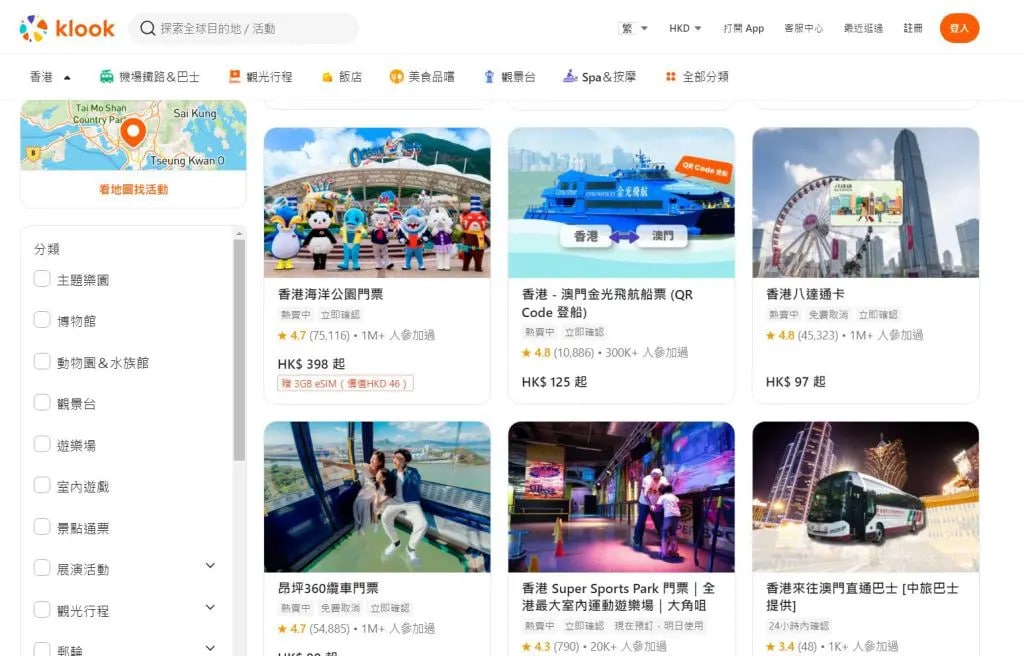Open the 繁 language dropdown
Image resolution: width=1024 pixels, height=656 pixels.
point(633,28)
